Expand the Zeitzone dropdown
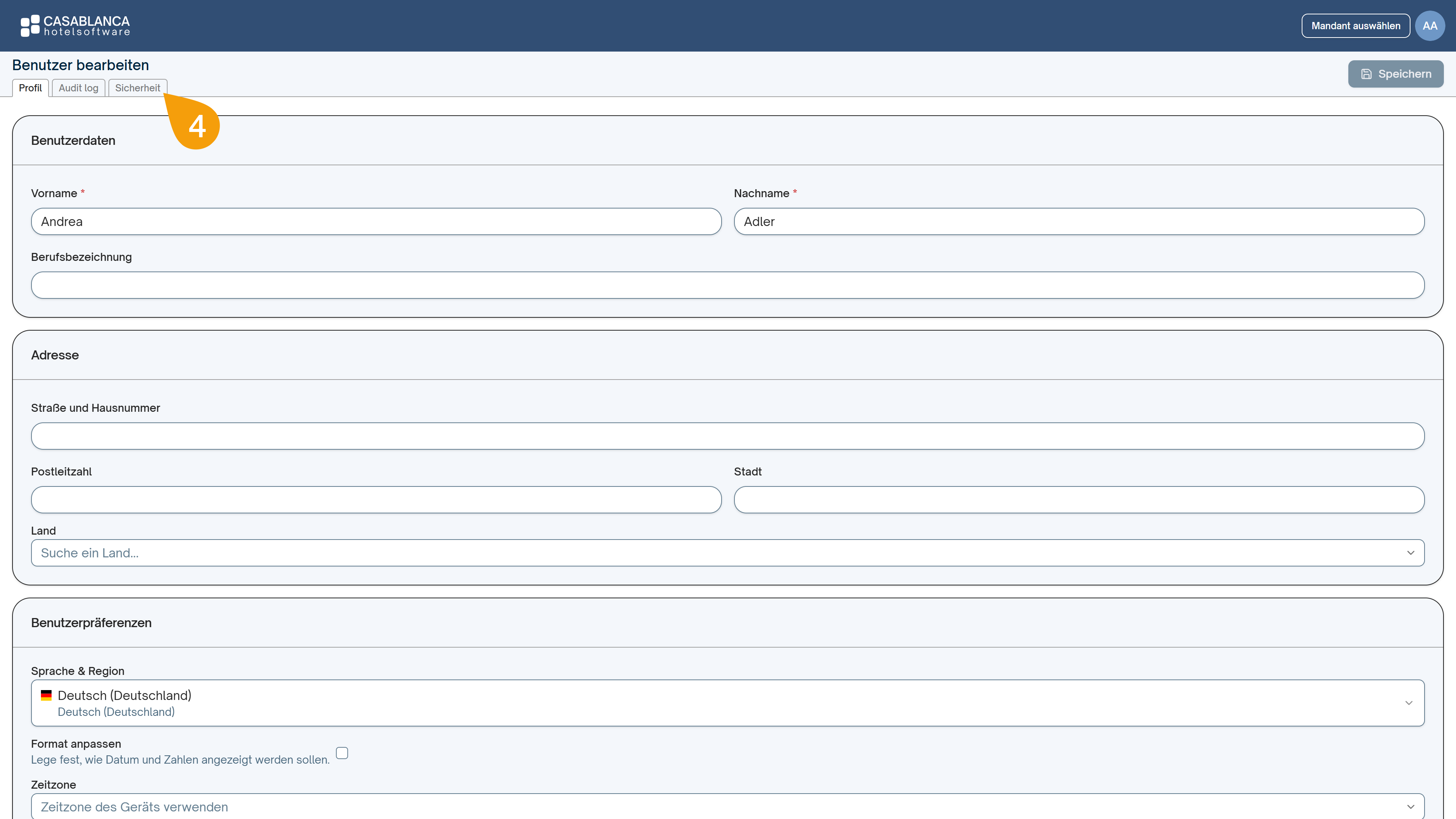This screenshot has height=819, width=1456. [x=728, y=806]
